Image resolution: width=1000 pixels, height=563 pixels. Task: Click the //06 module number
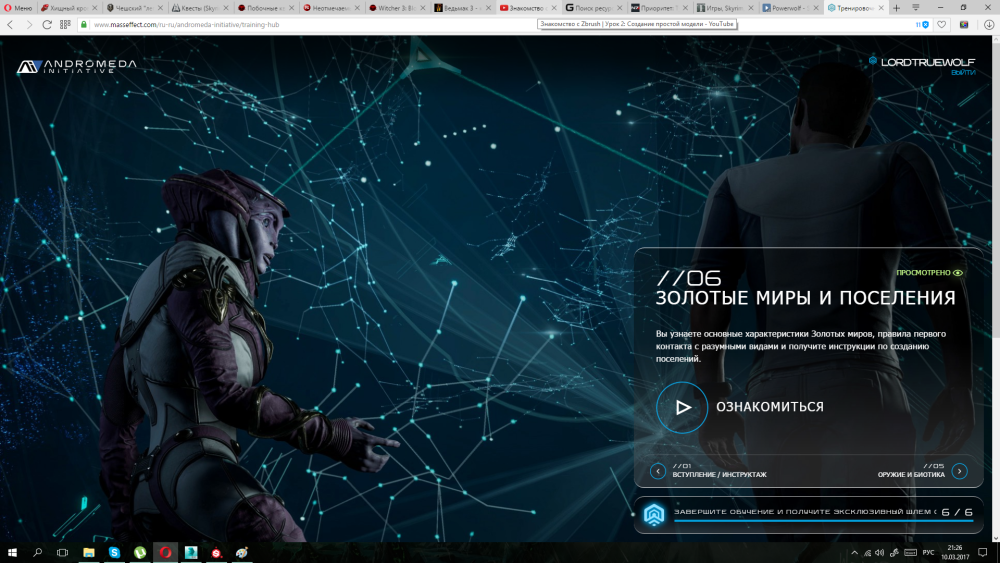click(x=689, y=278)
